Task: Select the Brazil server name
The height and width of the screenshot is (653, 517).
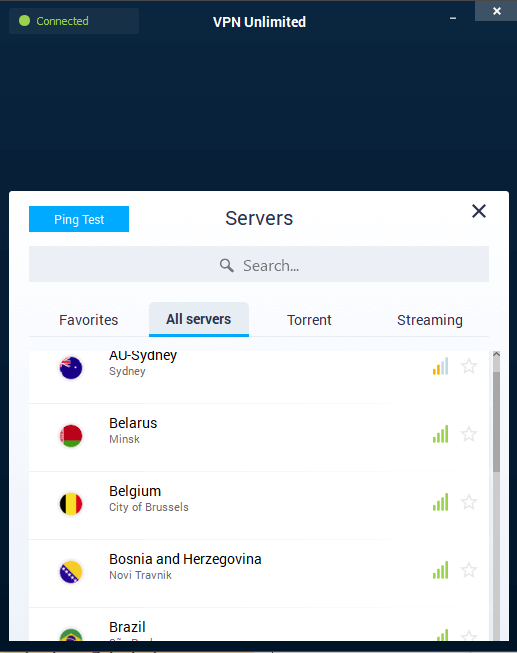Action: [x=127, y=627]
